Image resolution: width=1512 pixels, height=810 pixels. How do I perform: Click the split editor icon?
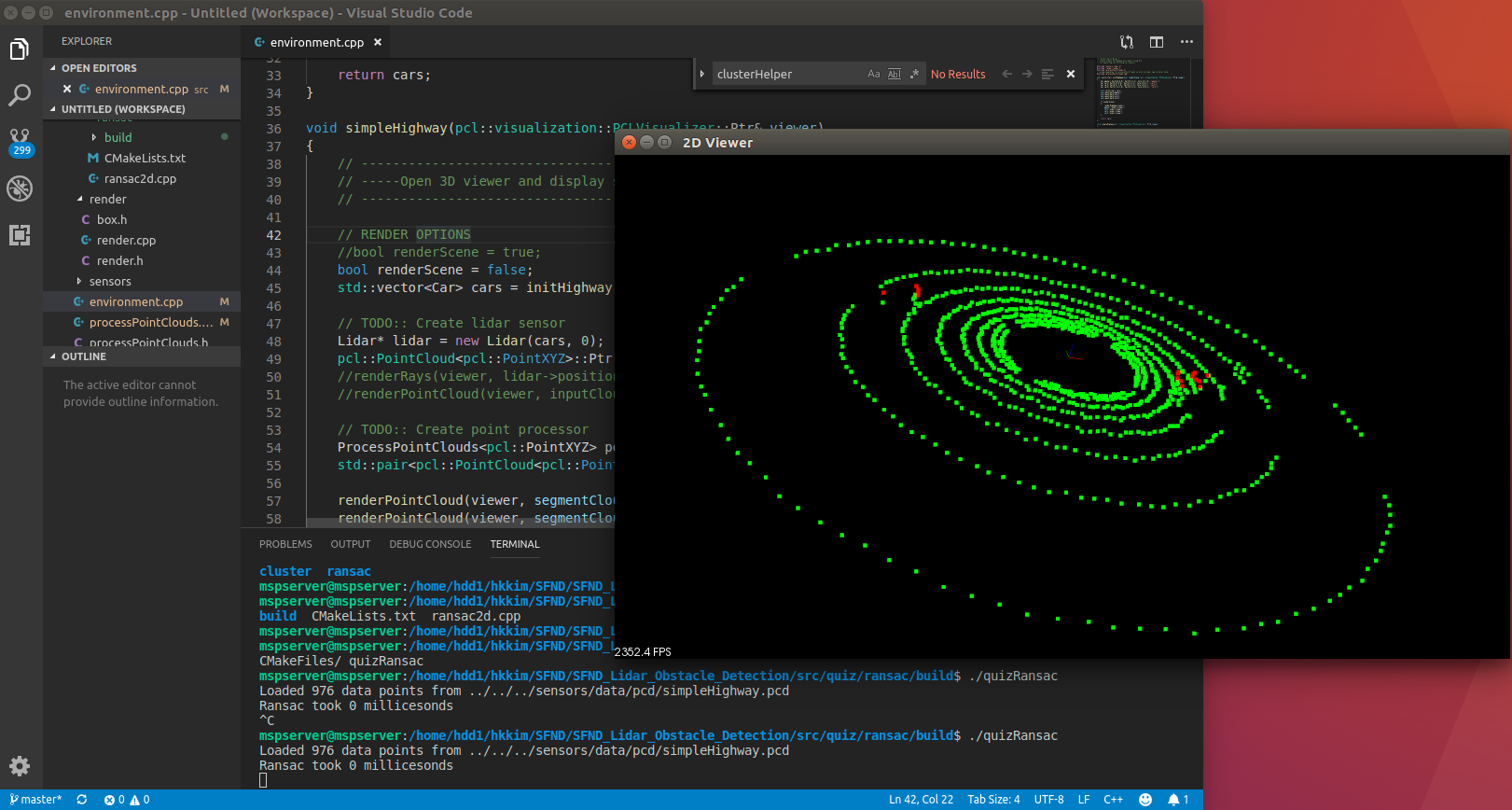point(1157,42)
